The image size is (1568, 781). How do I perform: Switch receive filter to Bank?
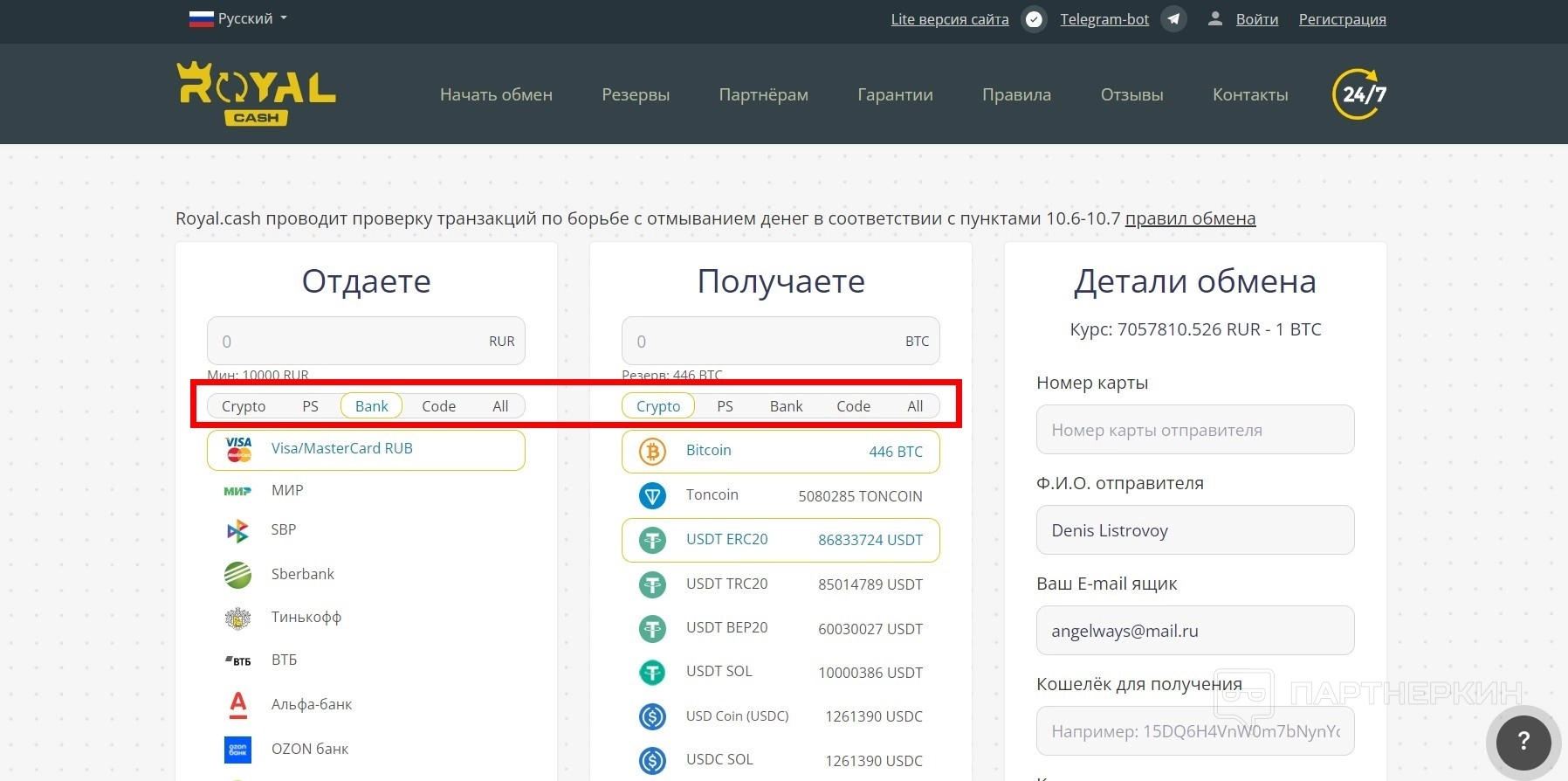pyautogui.click(x=786, y=406)
